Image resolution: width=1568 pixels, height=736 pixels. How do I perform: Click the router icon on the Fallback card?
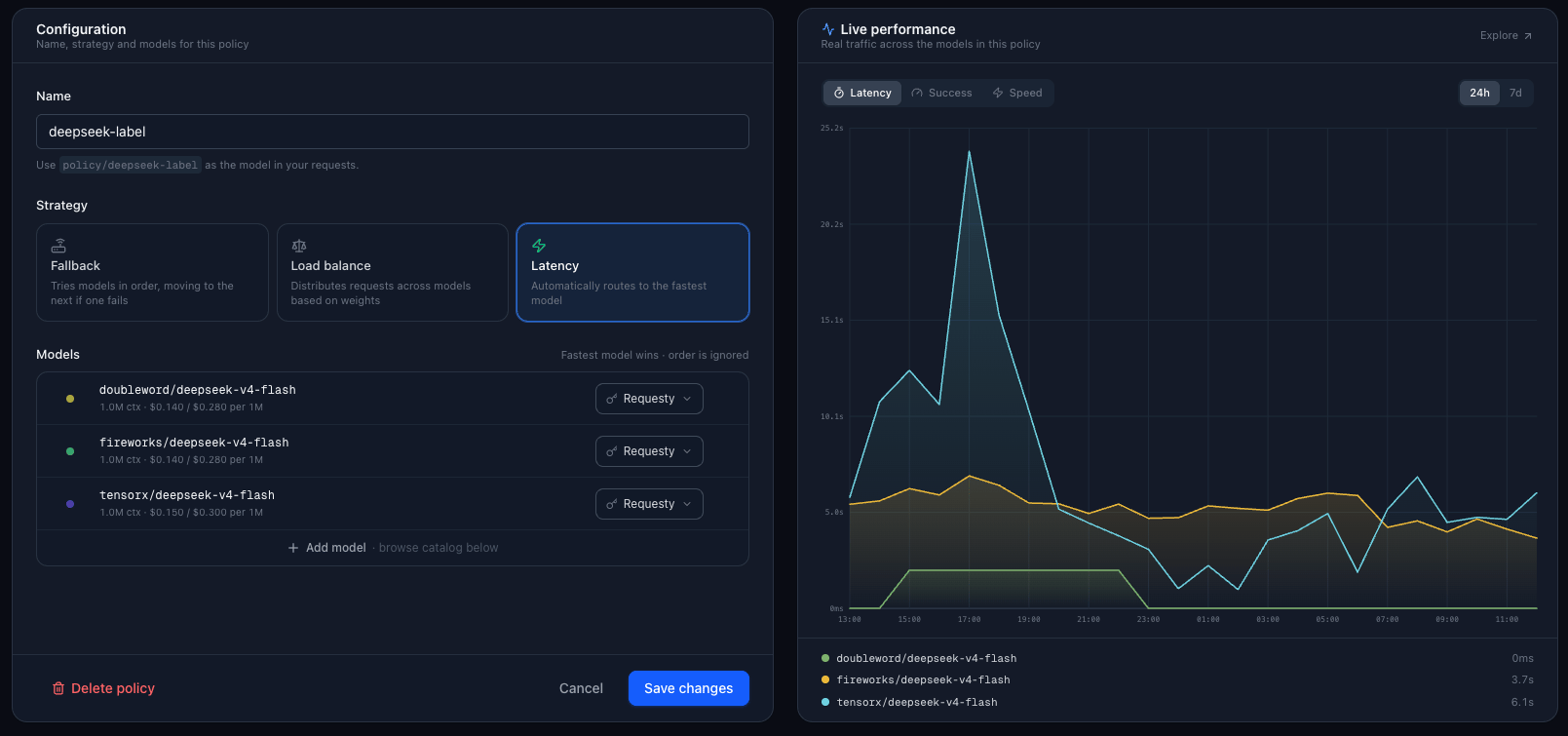tap(58, 246)
